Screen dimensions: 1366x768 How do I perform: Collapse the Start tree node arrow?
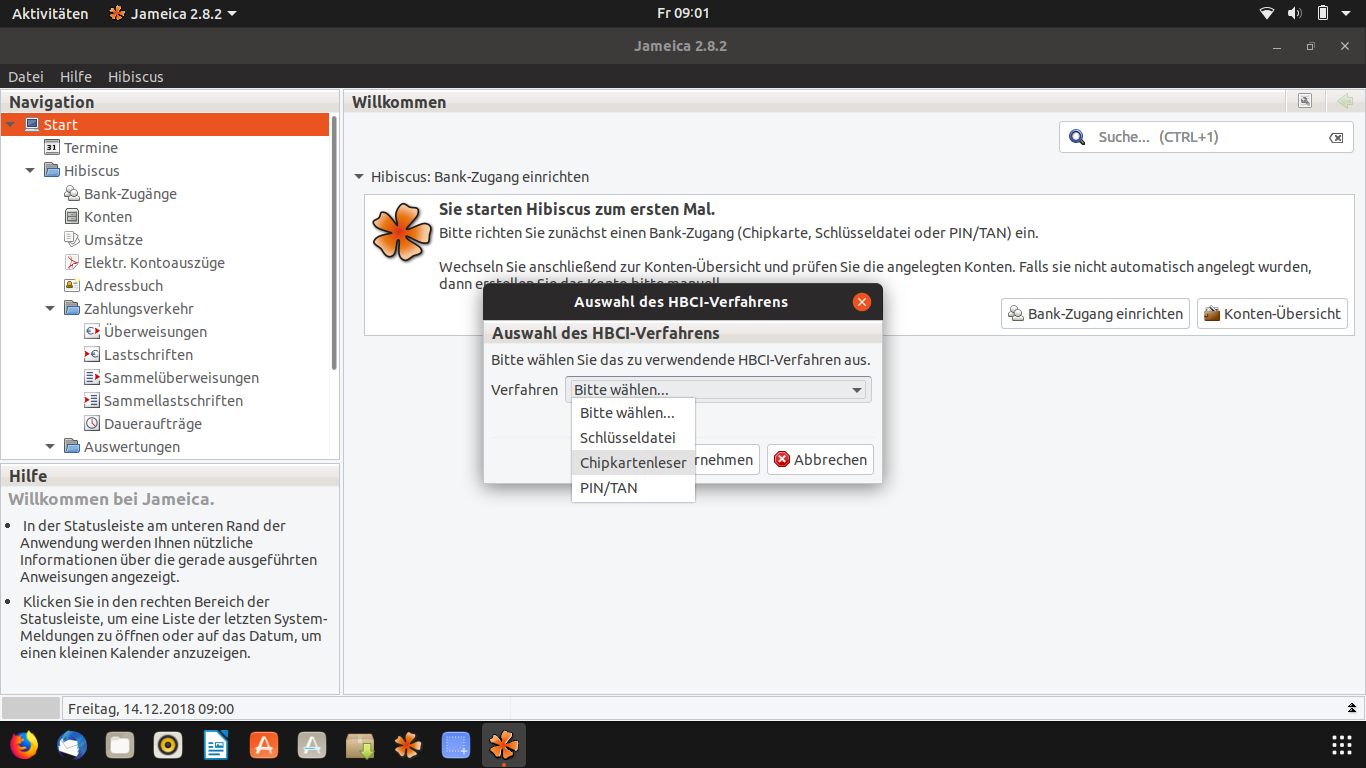(x=10, y=124)
